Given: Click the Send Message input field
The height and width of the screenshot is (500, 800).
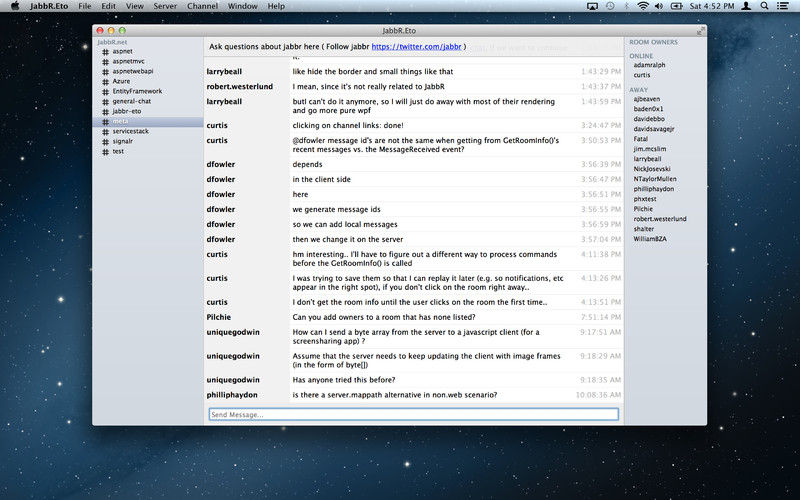Looking at the screenshot, I should coord(413,415).
